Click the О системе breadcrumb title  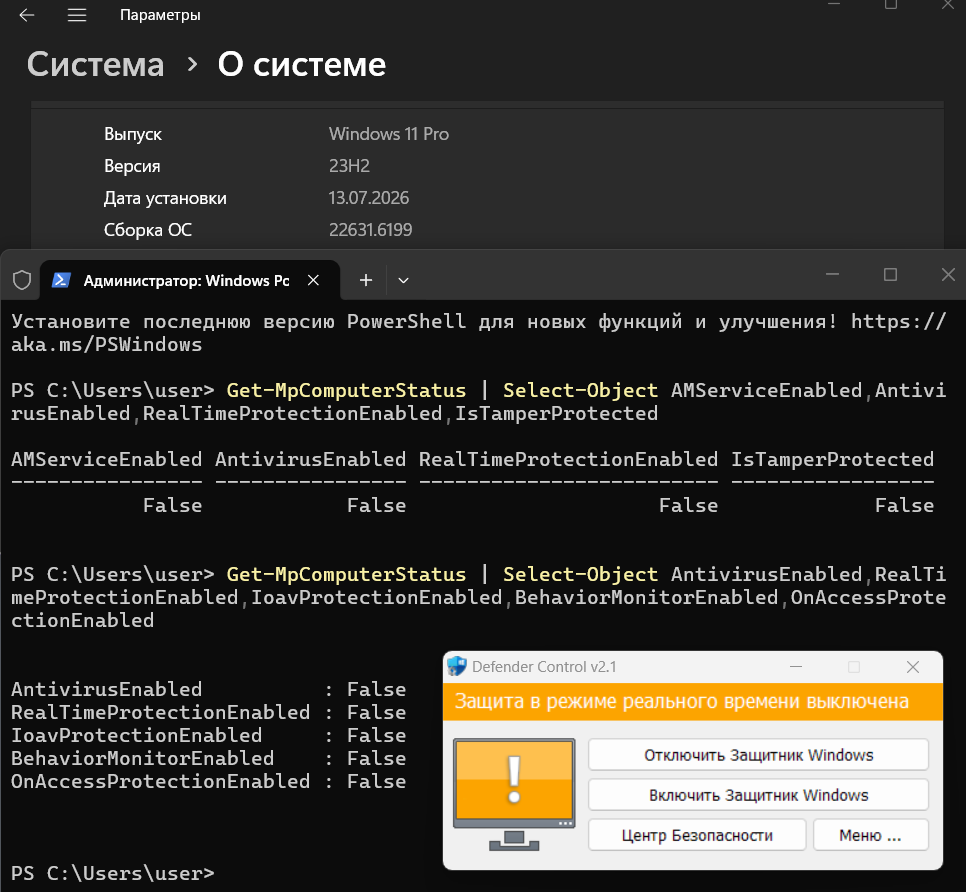(x=302, y=64)
